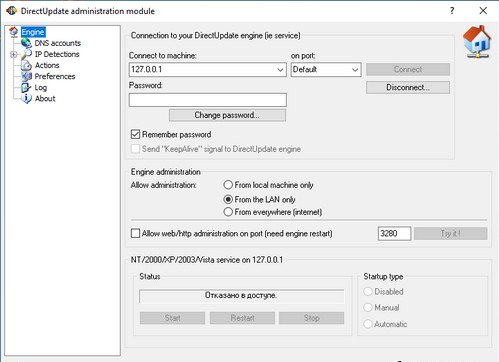499x362 pixels.
Task: Open IP Detections section
Action: pos(57,54)
